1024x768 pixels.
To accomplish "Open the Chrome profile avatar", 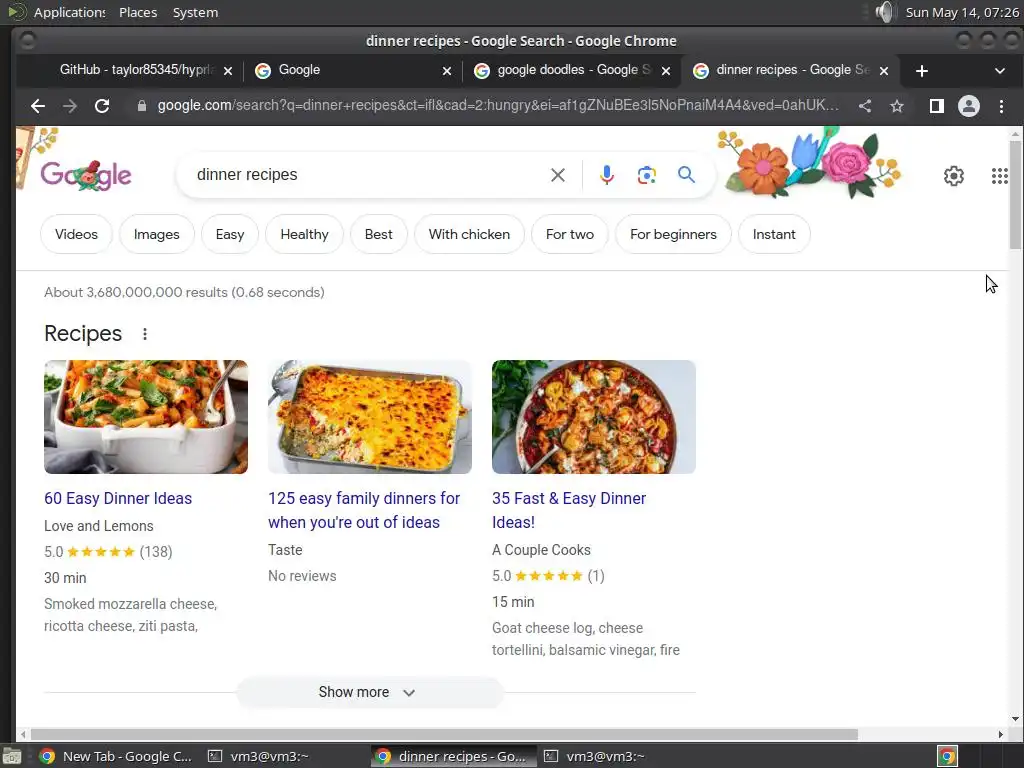I will pos(968,106).
